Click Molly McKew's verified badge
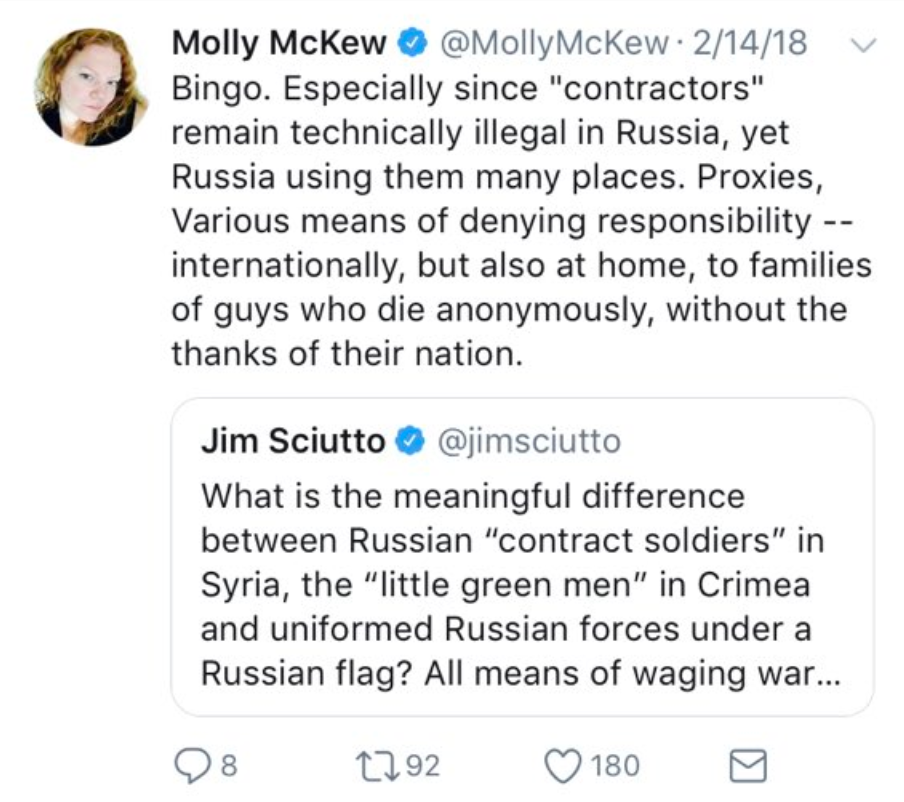 point(412,43)
